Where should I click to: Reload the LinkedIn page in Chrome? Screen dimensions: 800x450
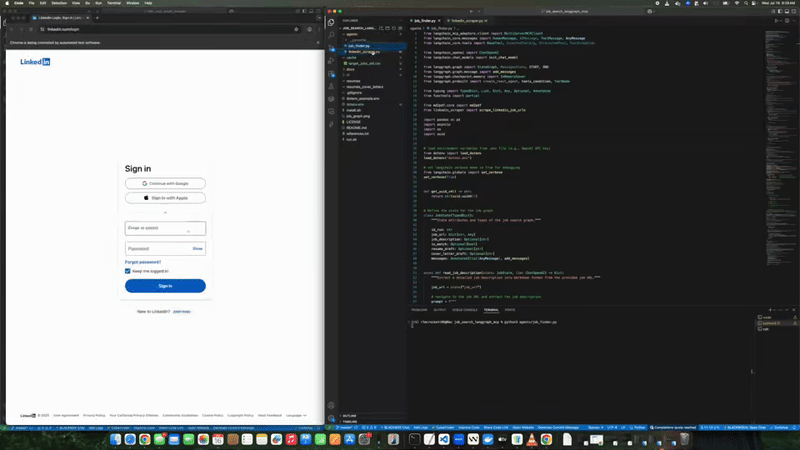click(x=31, y=30)
